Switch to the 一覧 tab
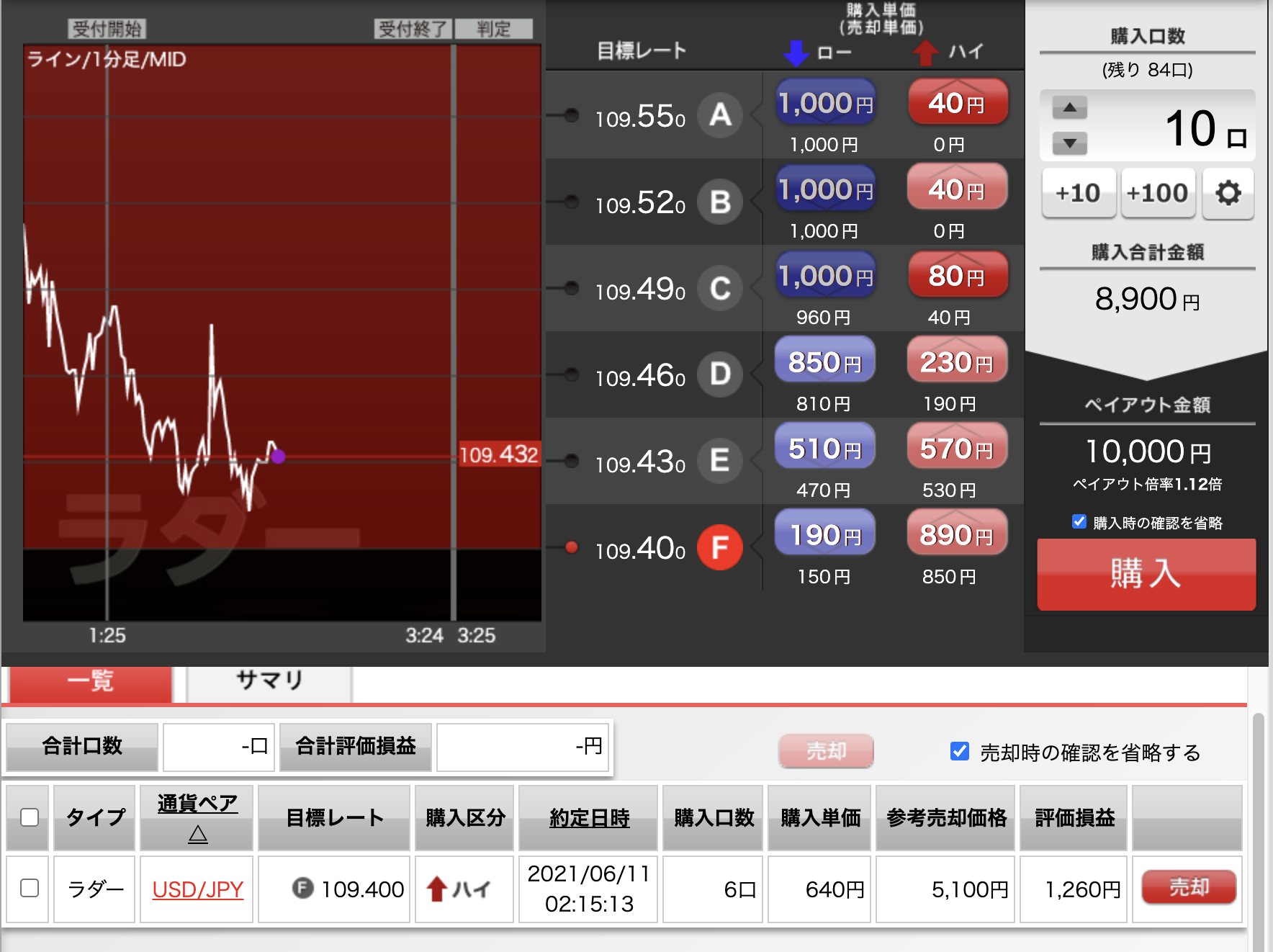The width and height of the screenshot is (1273, 952). pyautogui.click(x=91, y=681)
